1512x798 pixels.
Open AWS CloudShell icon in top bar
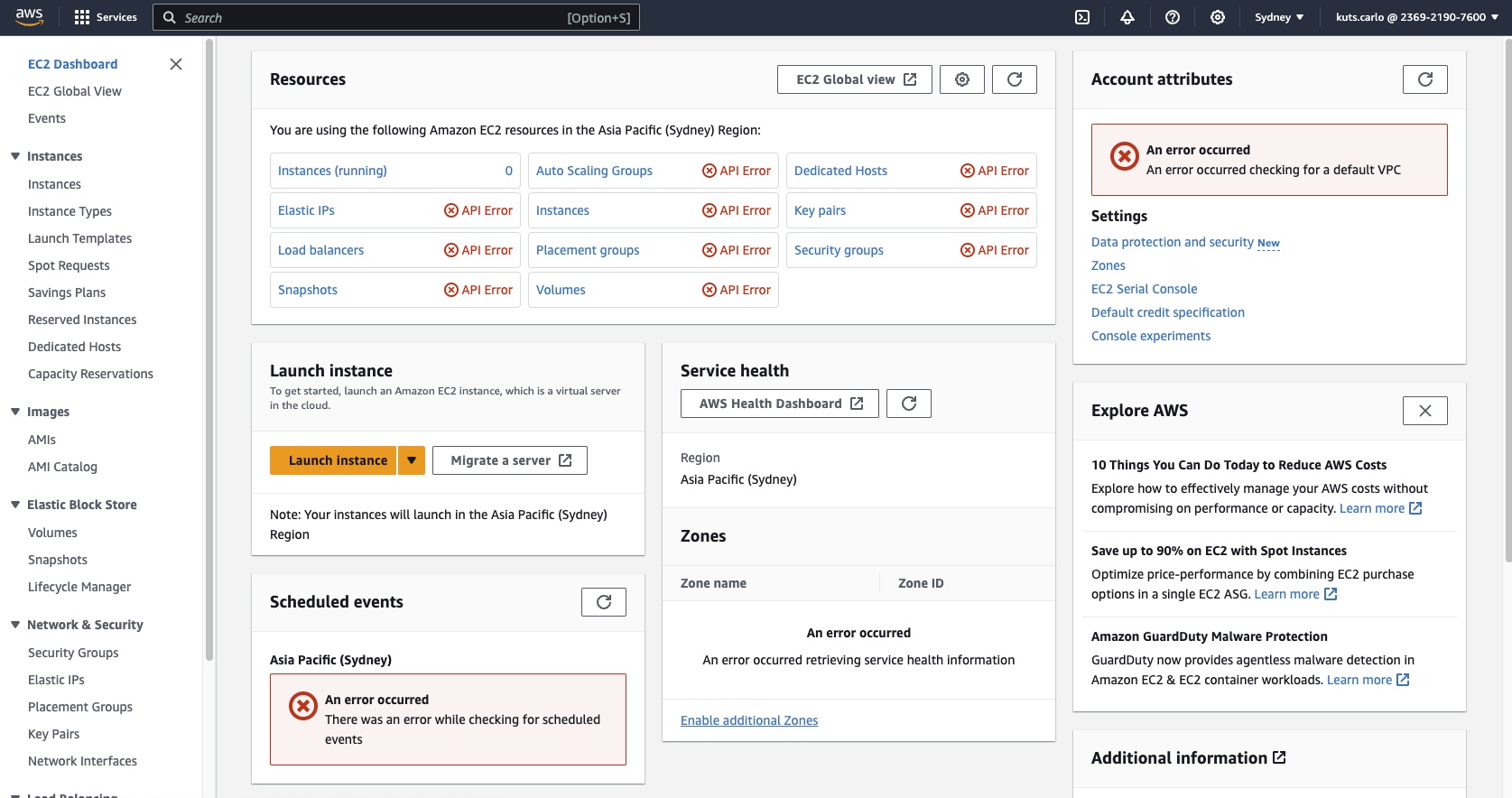(x=1082, y=17)
